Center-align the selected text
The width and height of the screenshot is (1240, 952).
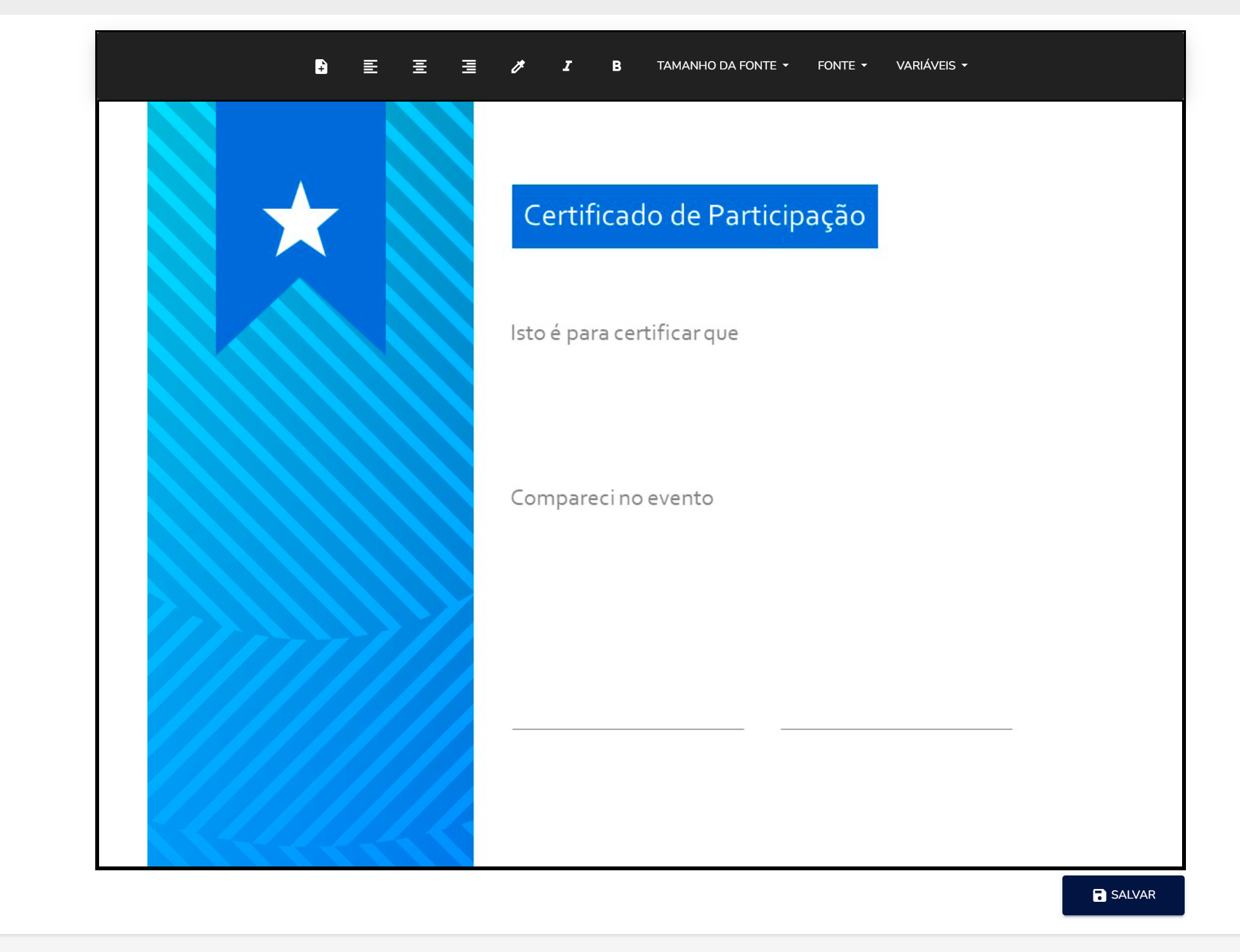(x=420, y=66)
